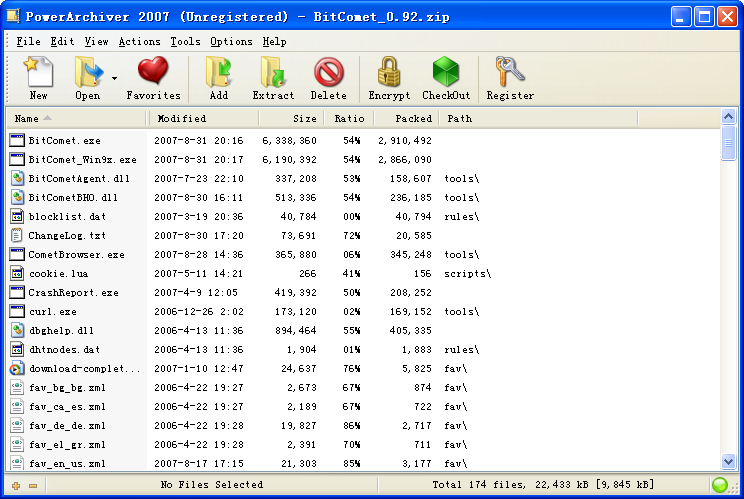Click the New archive toolbar icon

[38, 72]
